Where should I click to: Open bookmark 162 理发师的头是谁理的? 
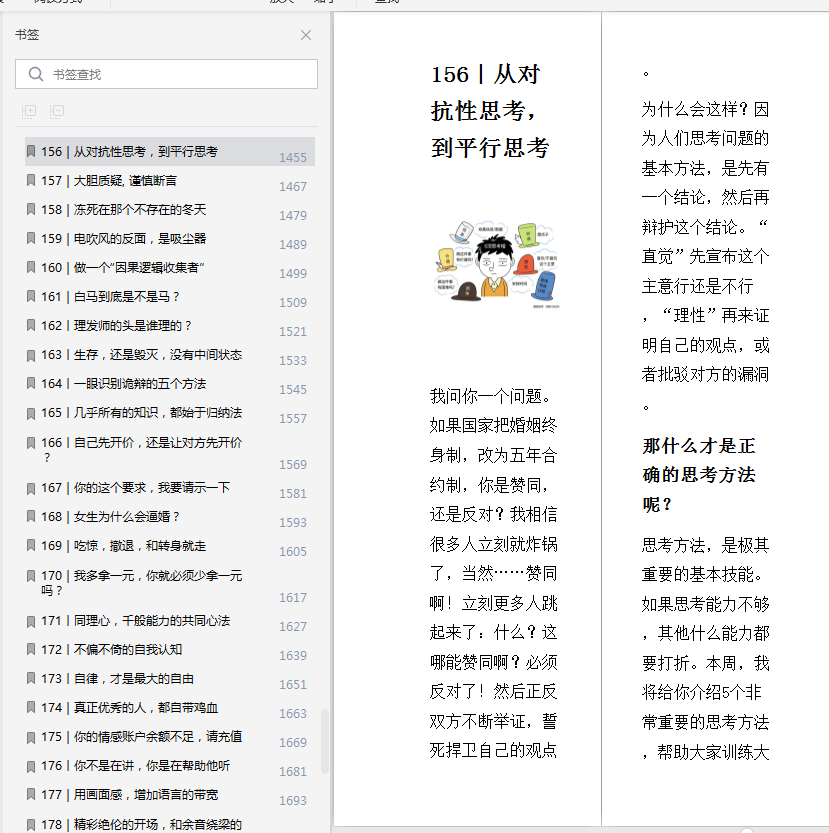(116, 326)
